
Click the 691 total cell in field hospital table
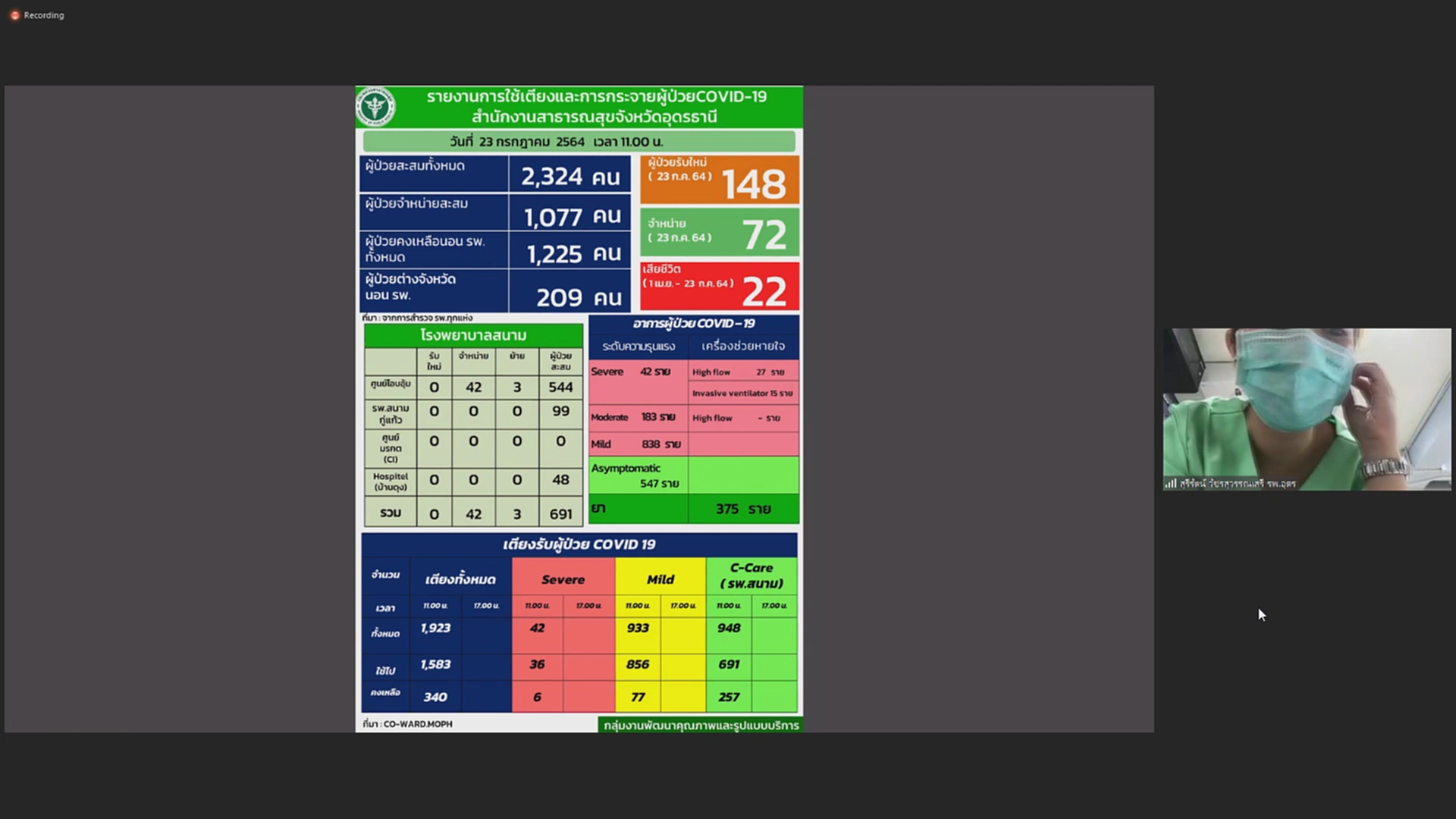click(x=560, y=513)
